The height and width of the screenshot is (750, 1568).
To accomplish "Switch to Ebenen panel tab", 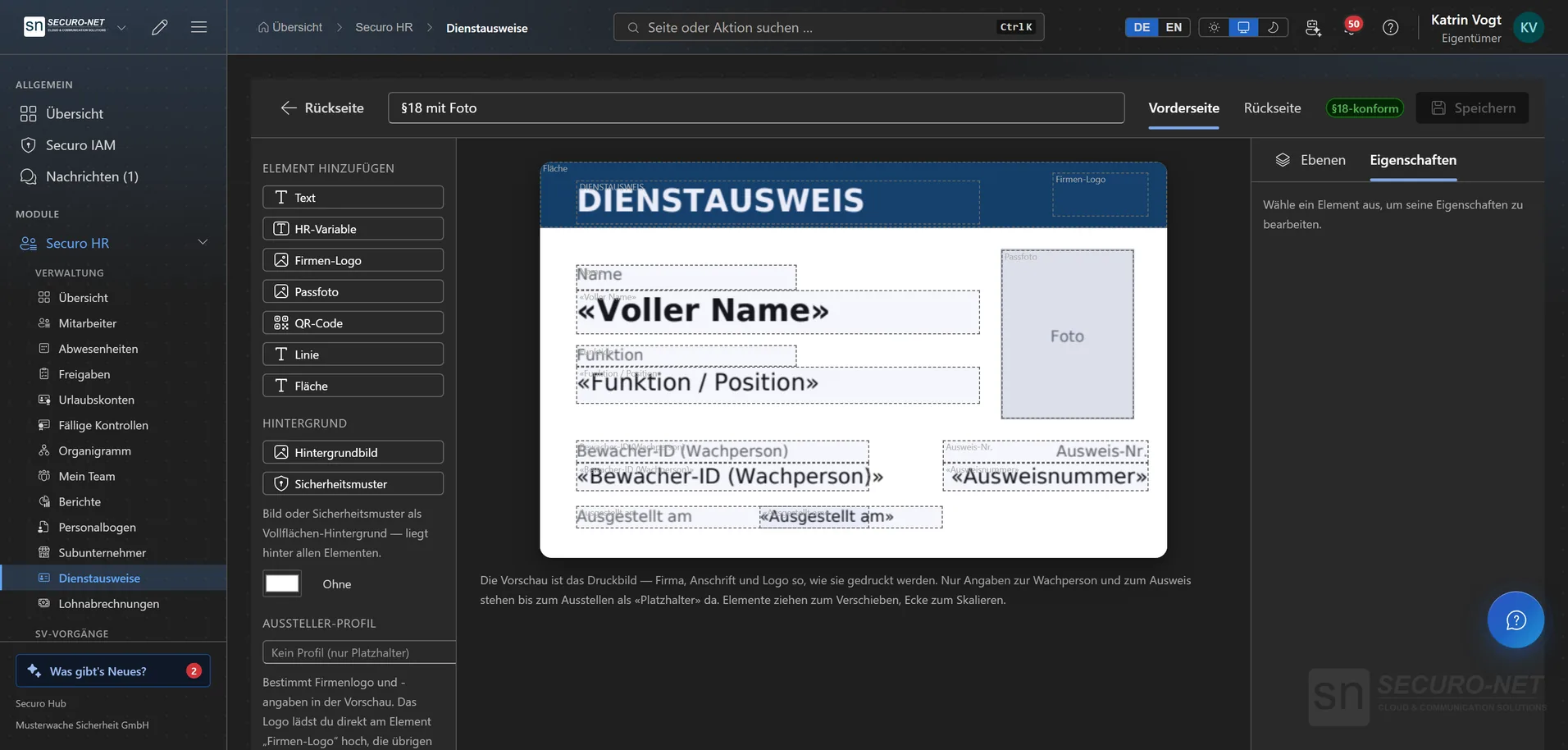I will point(1310,160).
